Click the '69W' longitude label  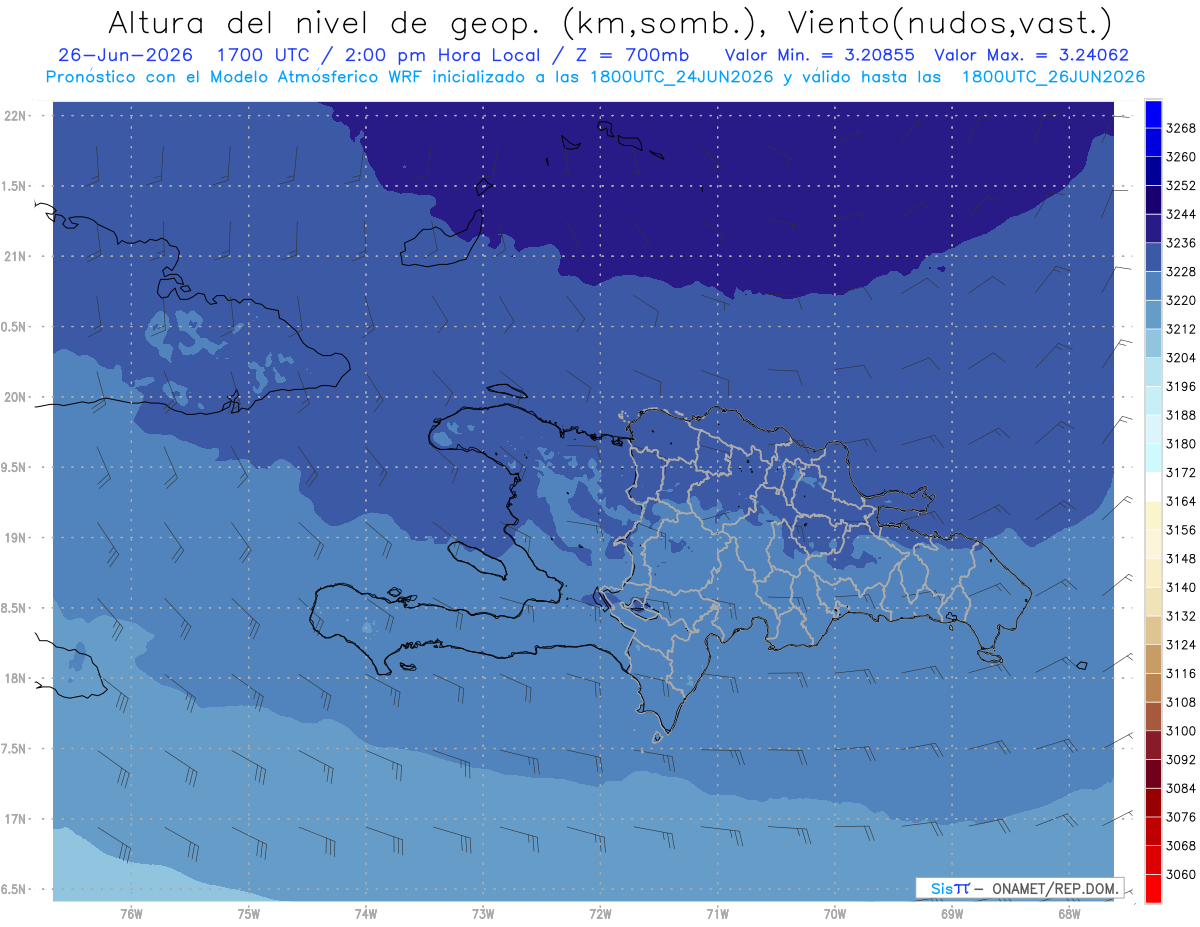click(952, 914)
